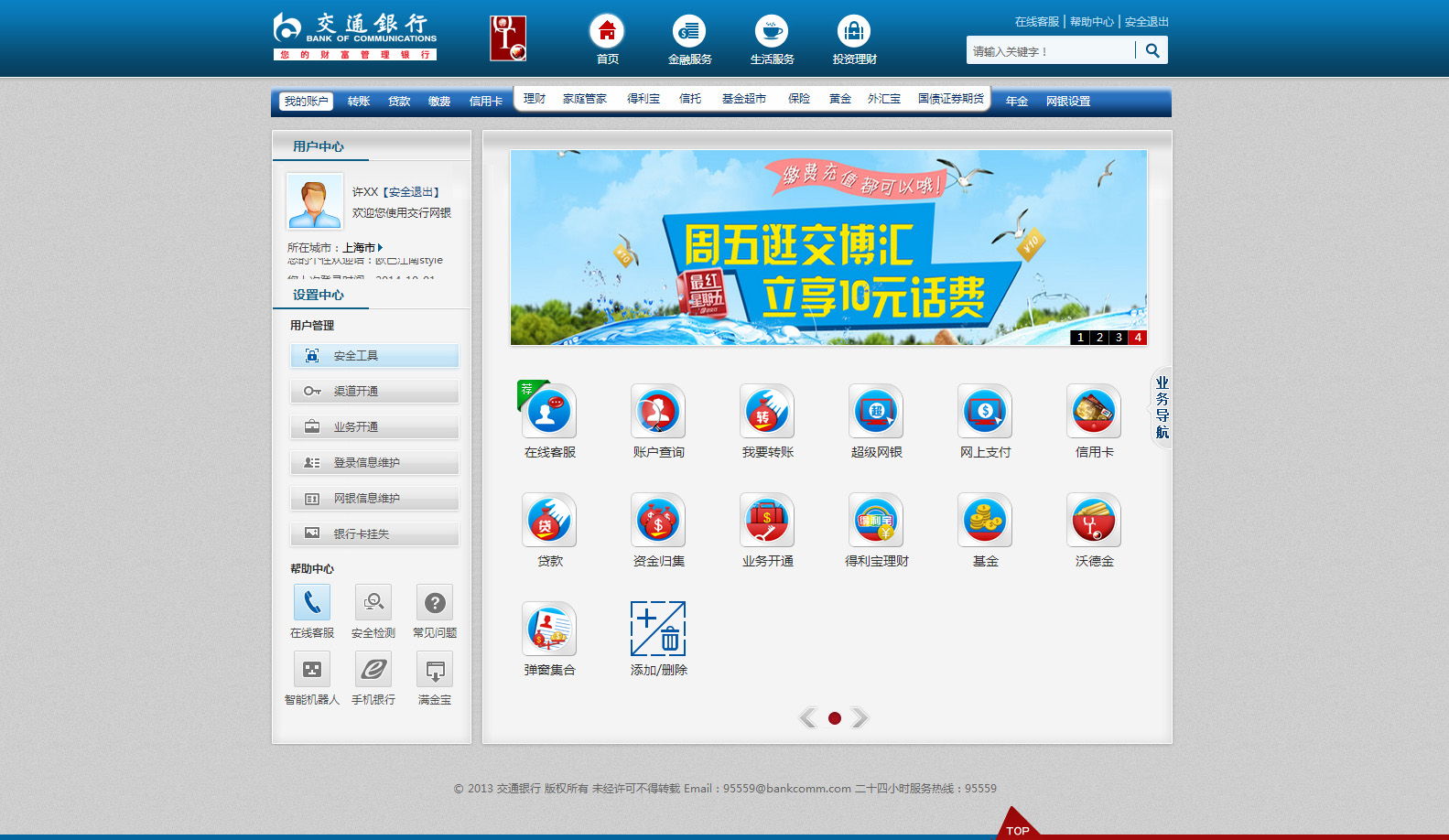Click the 手机银行 icon

coord(373,669)
